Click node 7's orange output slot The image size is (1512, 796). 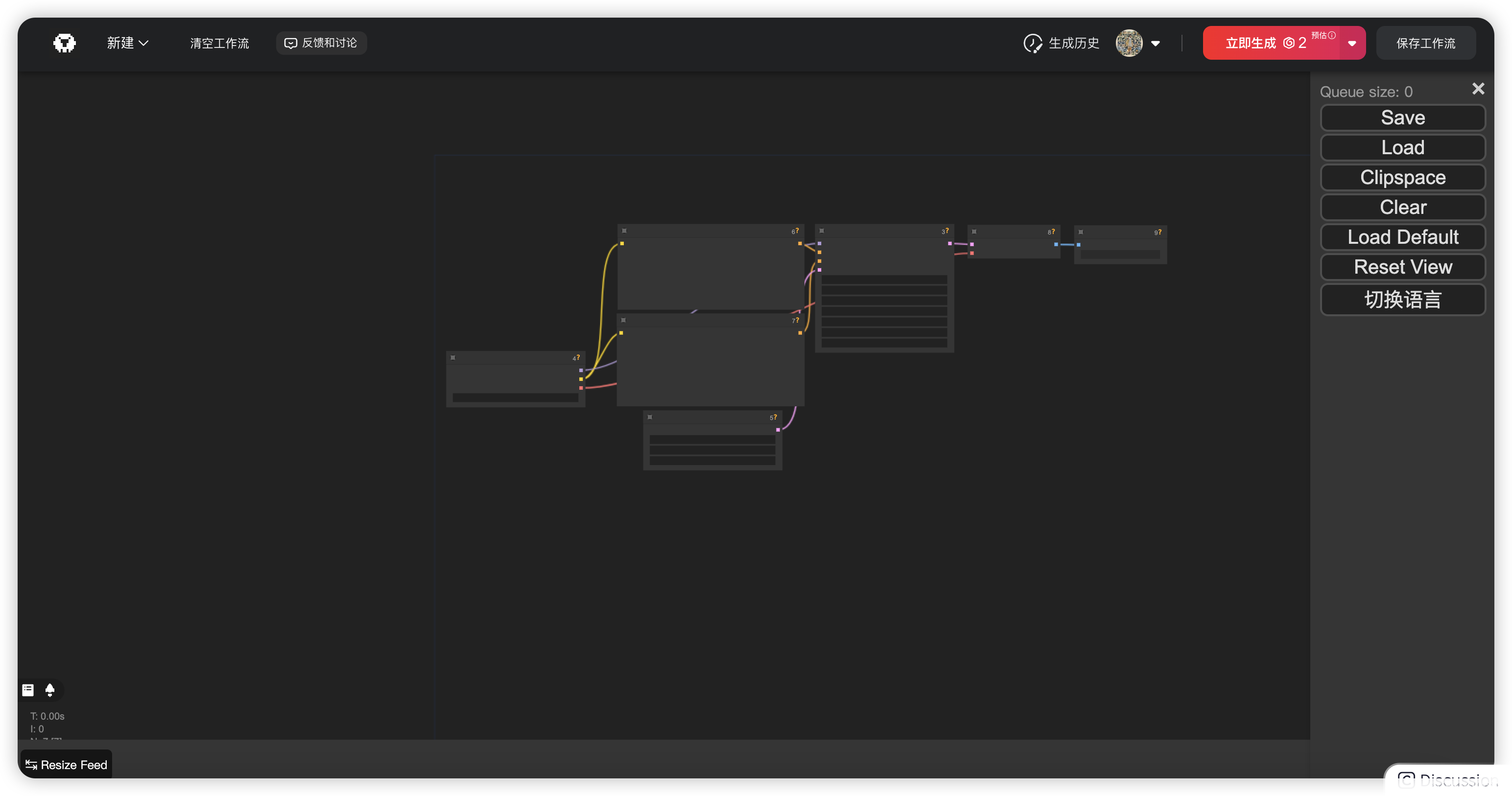coord(800,333)
